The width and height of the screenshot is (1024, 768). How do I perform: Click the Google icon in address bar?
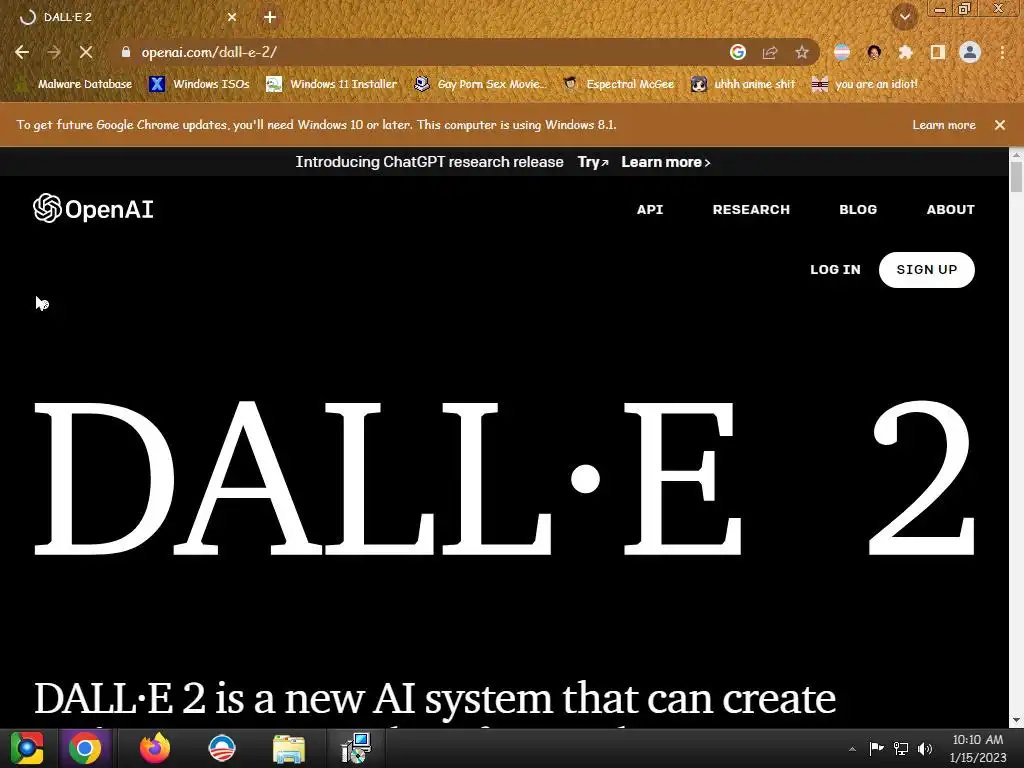[738, 52]
